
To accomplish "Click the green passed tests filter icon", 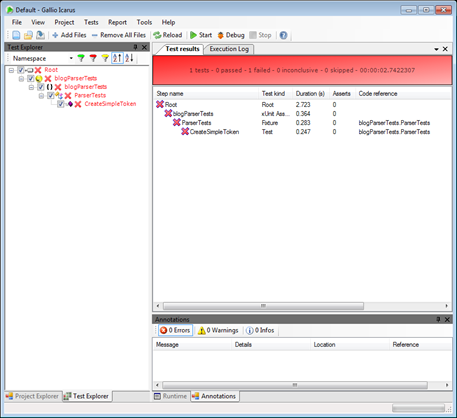I will click(x=81, y=58).
